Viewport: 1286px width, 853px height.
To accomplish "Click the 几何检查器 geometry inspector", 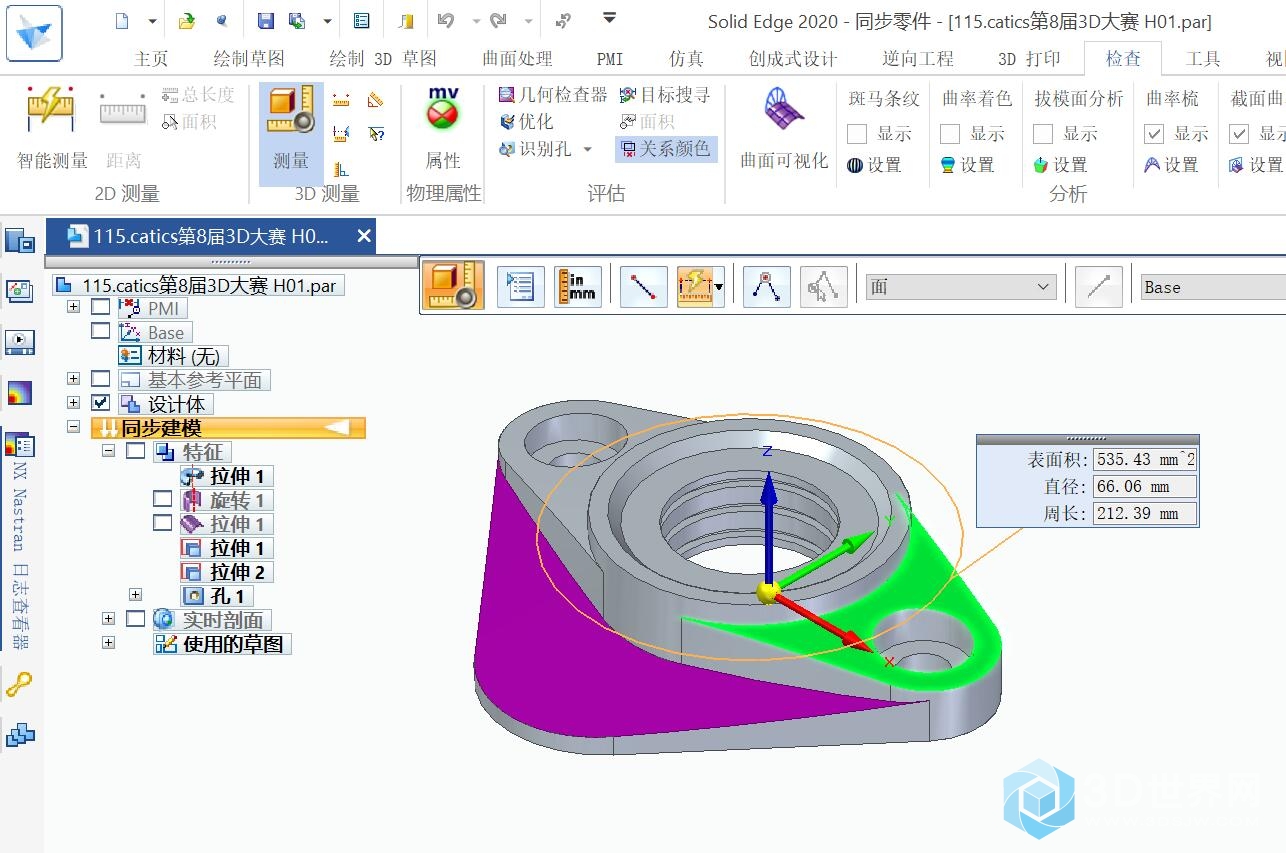I will click(x=552, y=95).
